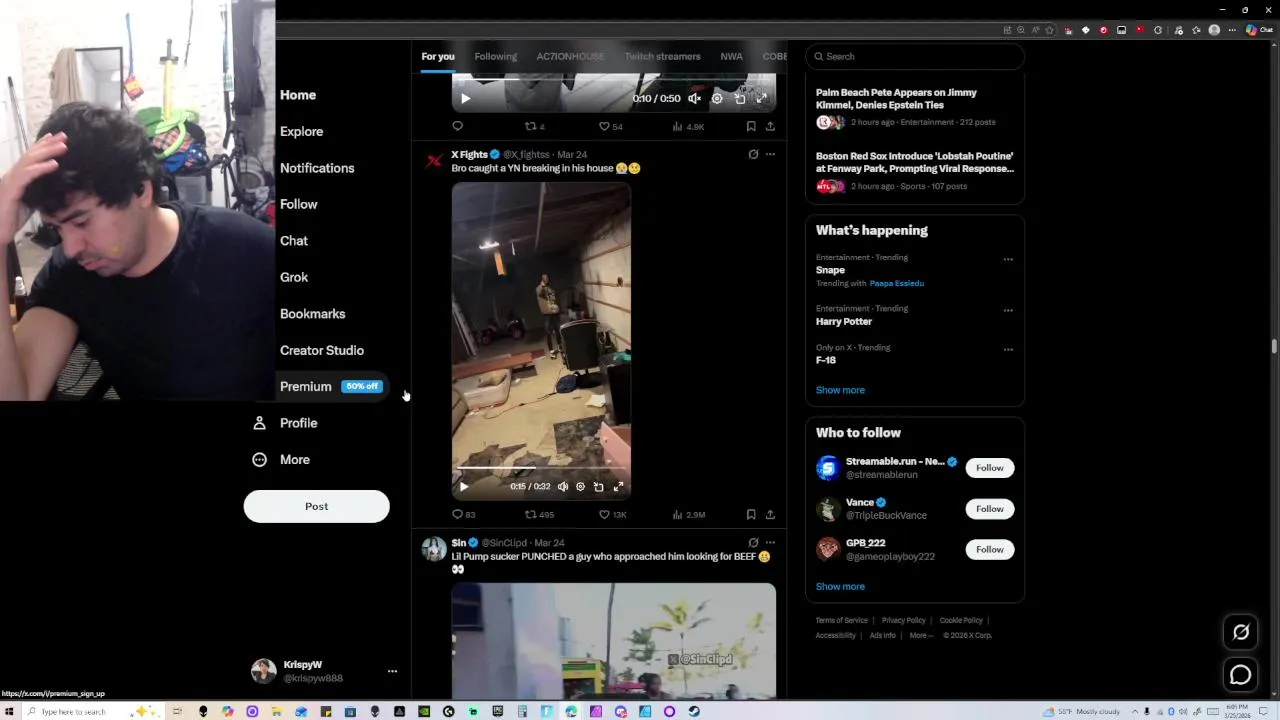
Task: Open more options for Snape trend
Action: pos(1008,259)
